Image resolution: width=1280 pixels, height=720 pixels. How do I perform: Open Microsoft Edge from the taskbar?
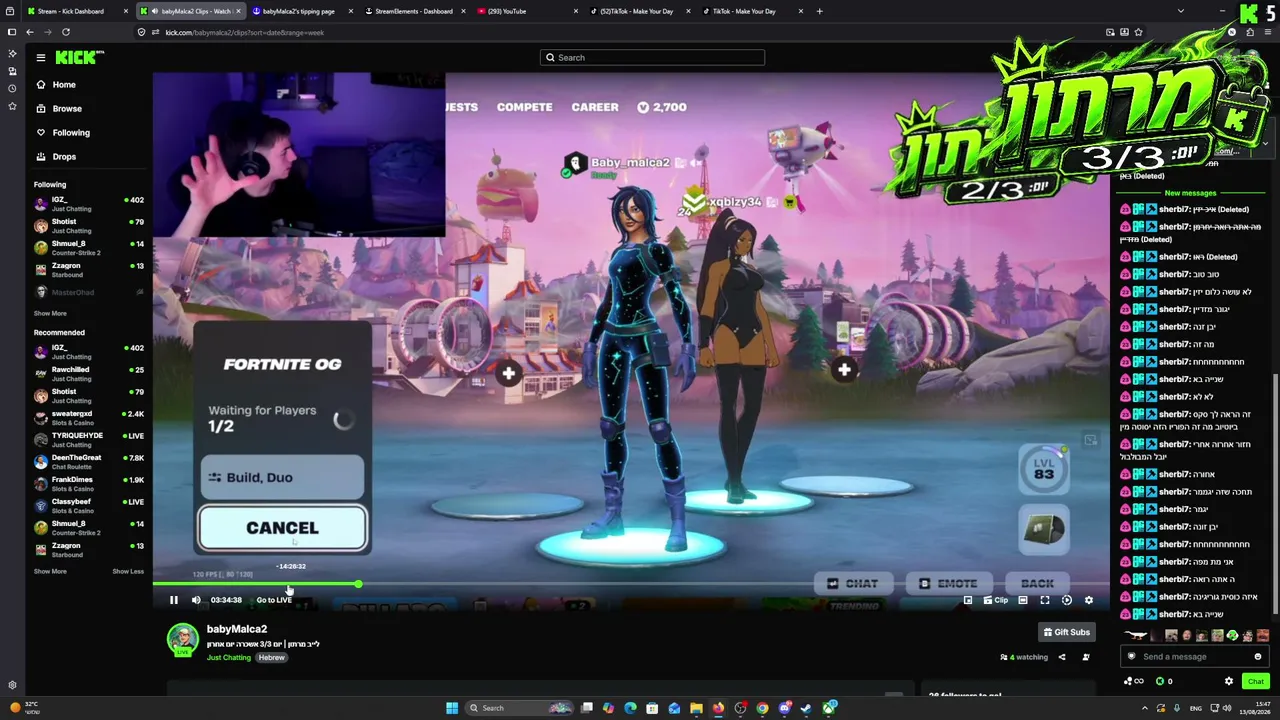[x=630, y=708]
